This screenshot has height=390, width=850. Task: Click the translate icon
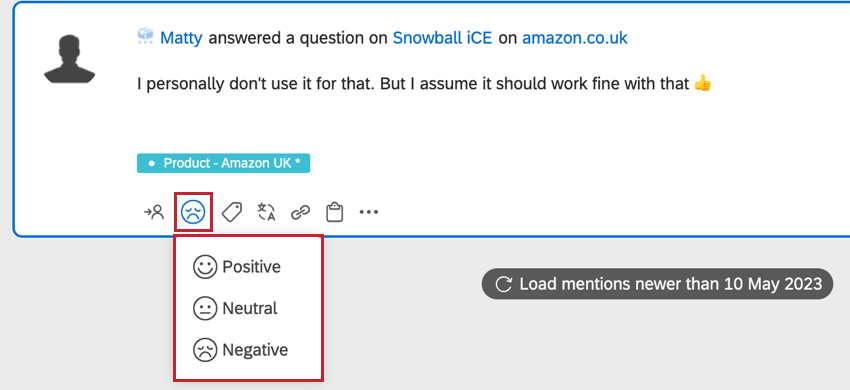267,212
